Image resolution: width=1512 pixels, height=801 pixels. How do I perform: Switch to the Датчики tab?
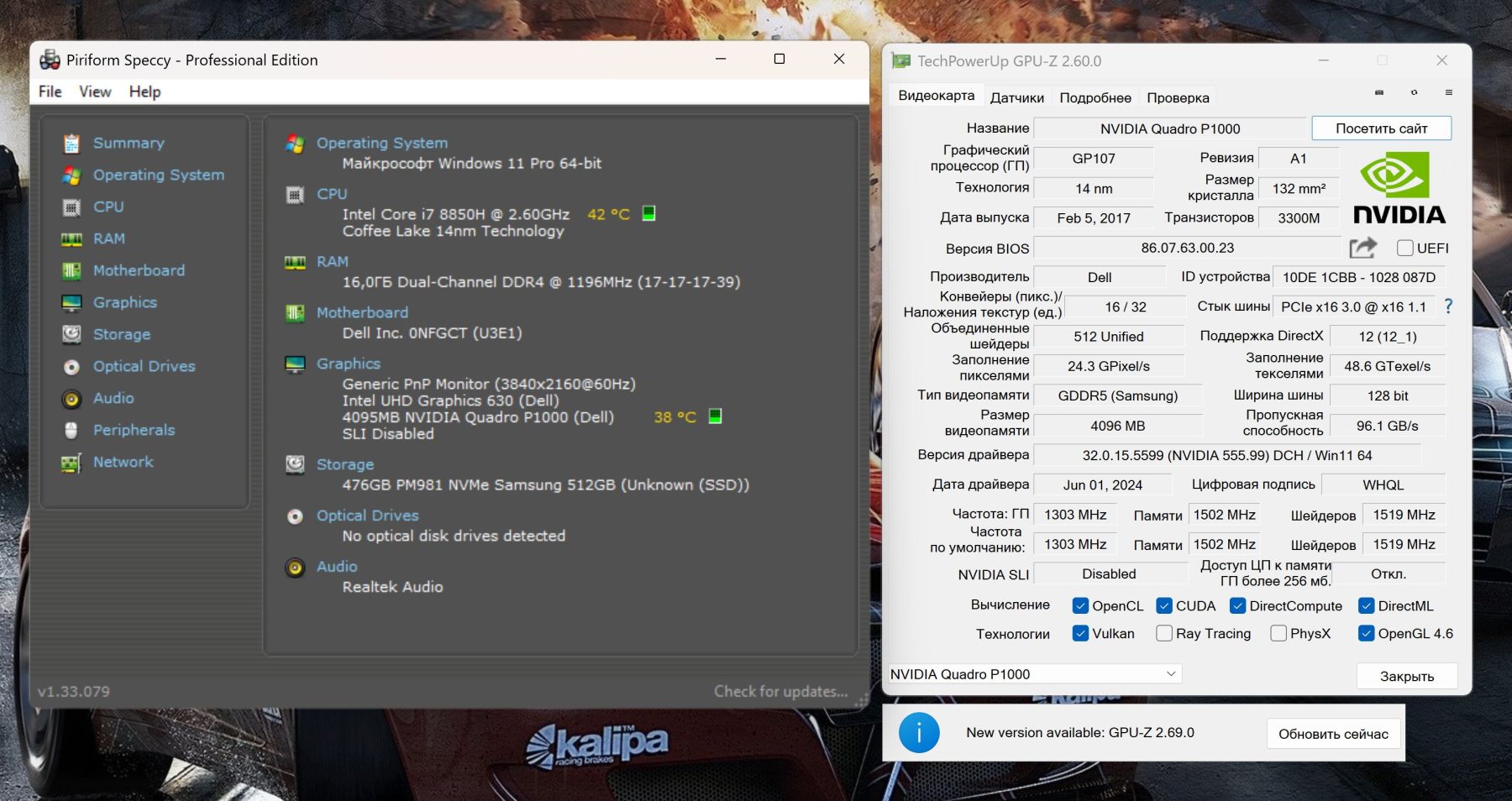[x=1017, y=97]
